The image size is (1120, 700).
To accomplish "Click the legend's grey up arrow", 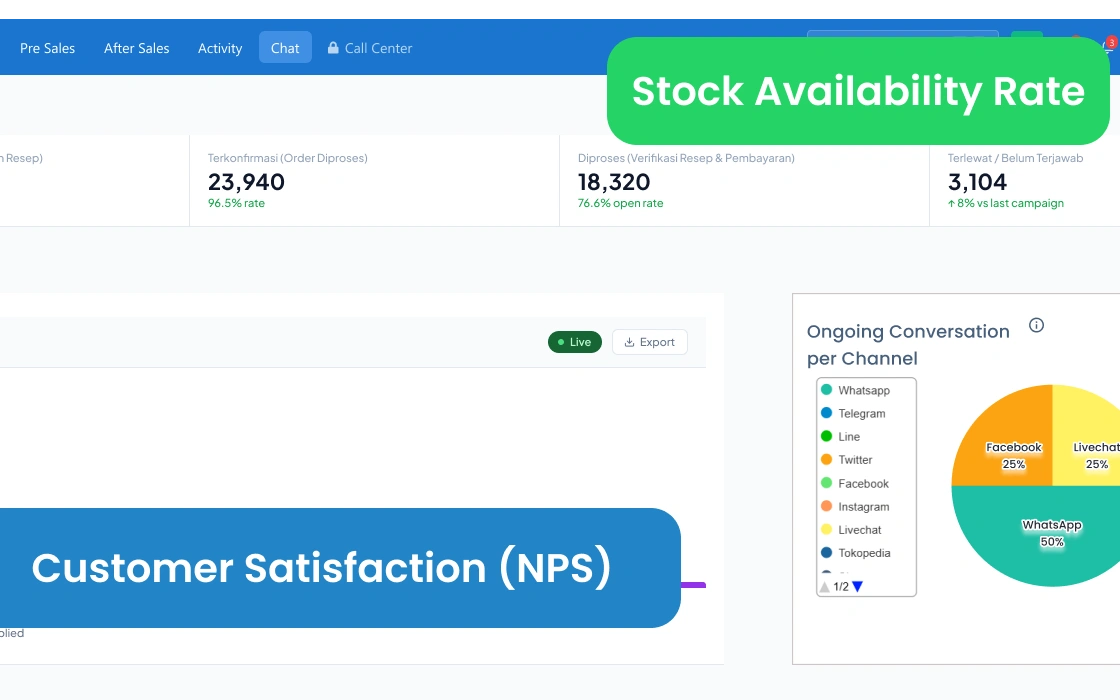I will pos(824,586).
